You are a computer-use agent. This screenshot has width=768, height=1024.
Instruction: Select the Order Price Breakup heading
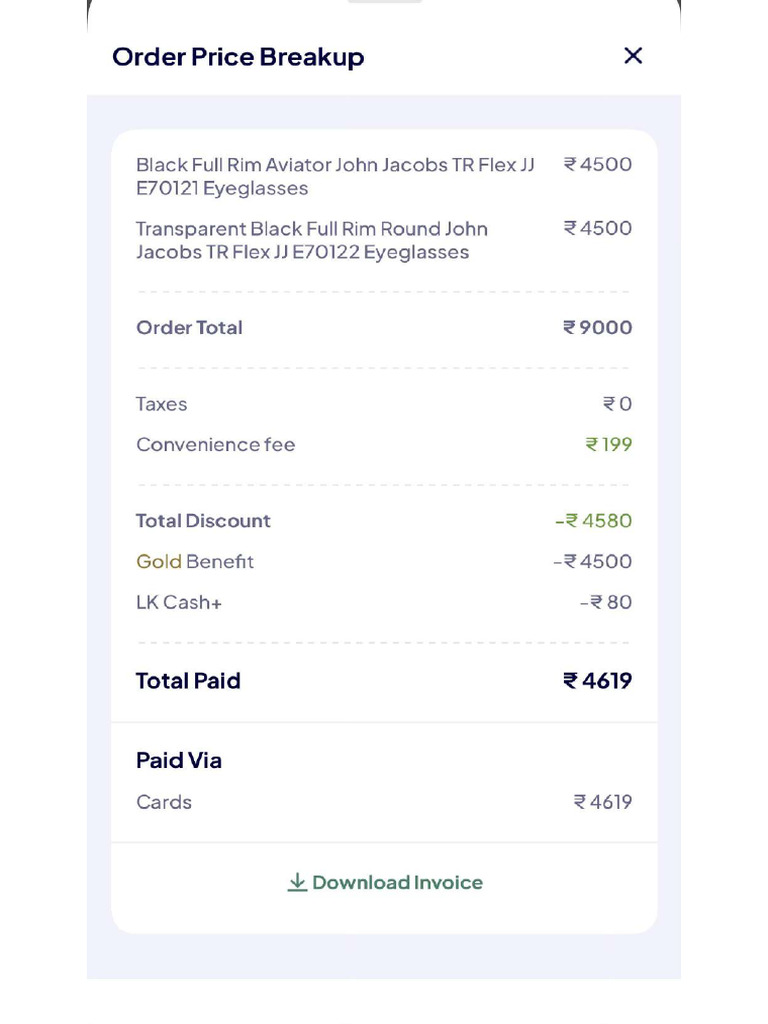[x=238, y=57]
